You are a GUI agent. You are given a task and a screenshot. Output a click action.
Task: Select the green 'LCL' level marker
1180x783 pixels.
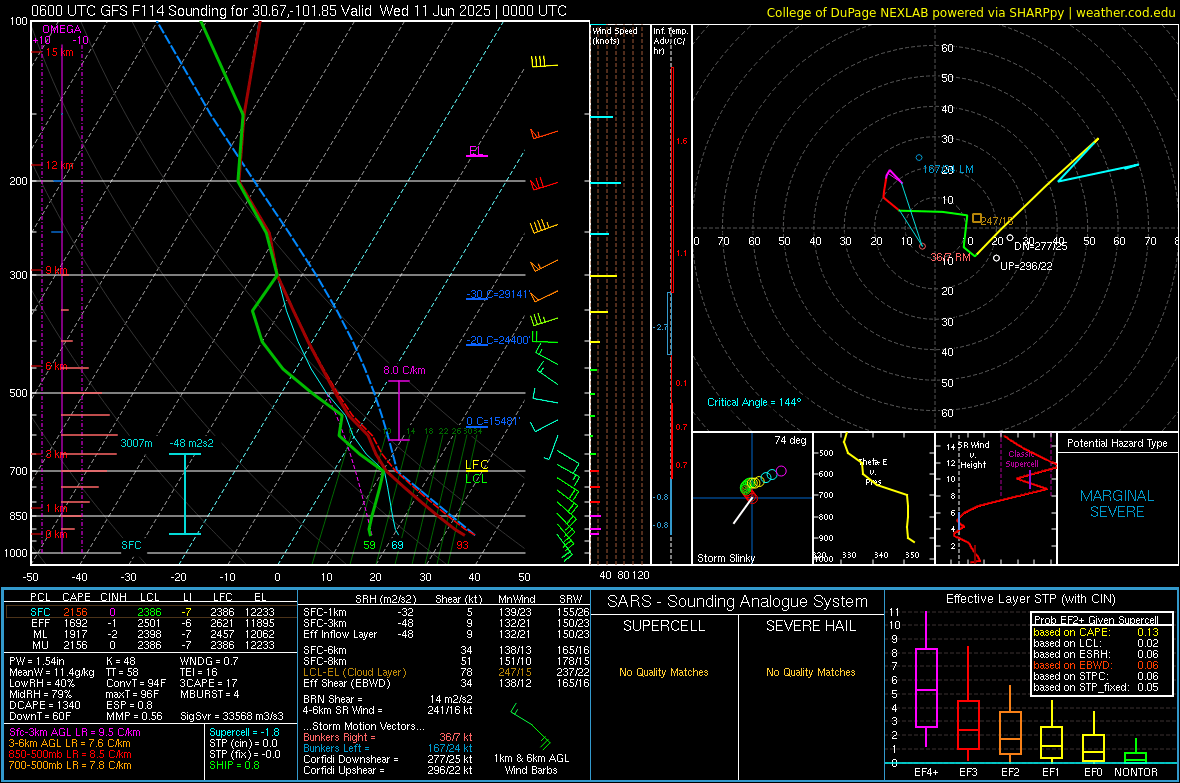pos(476,479)
